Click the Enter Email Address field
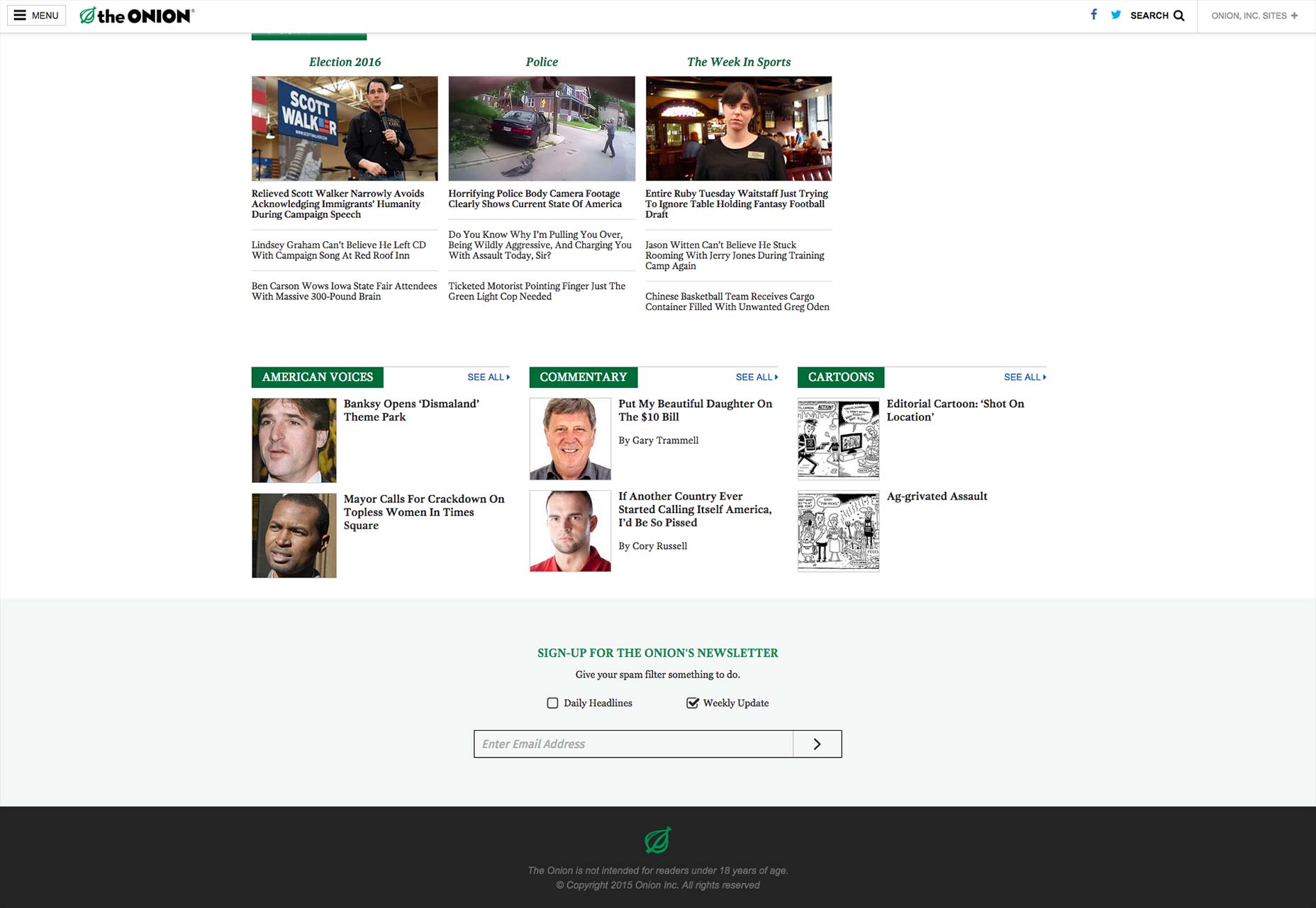1316x908 pixels. tap(633, 744)
